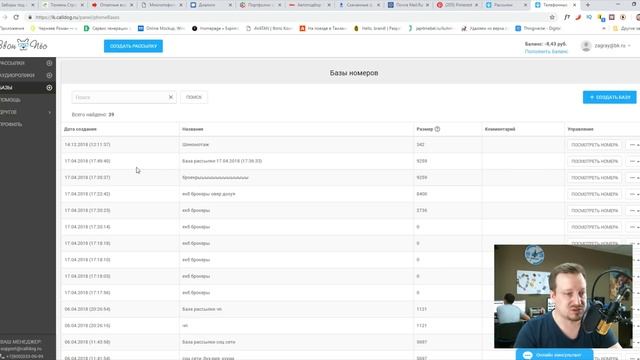Open the Помощь sidebar menu item
Viewport: 640px width, 360px height.
10,100
